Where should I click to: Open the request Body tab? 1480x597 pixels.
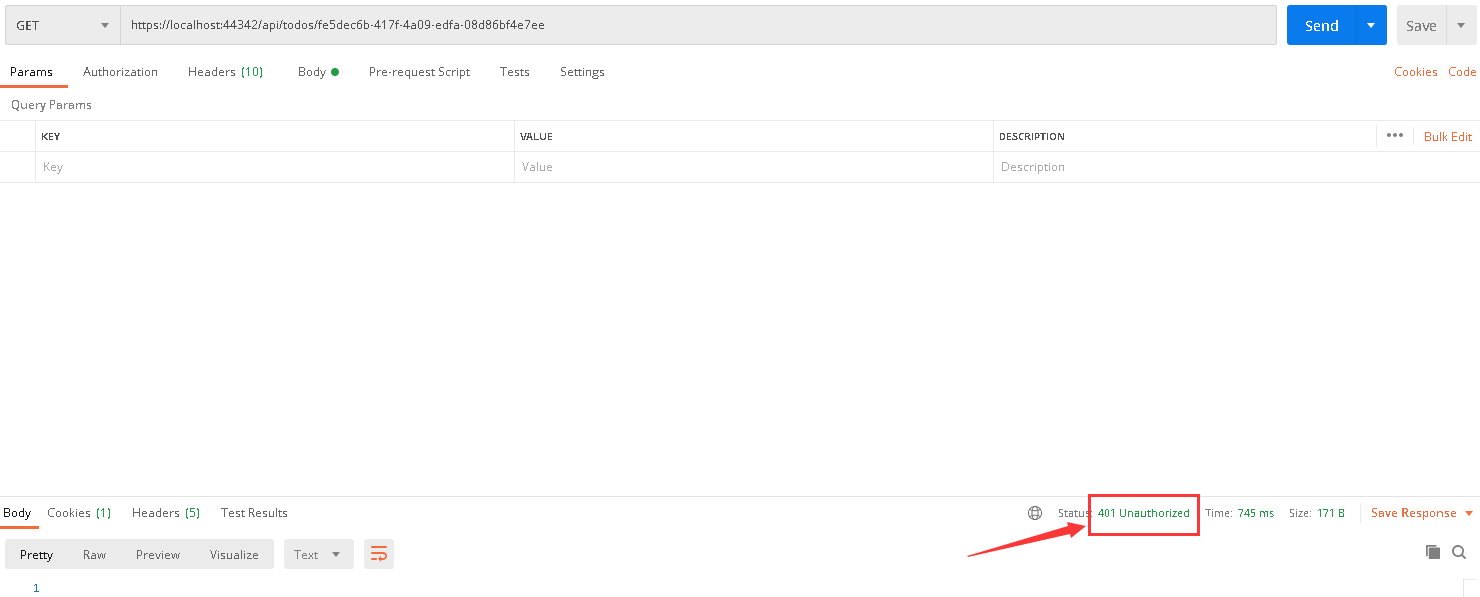click(x=318, y=72)
